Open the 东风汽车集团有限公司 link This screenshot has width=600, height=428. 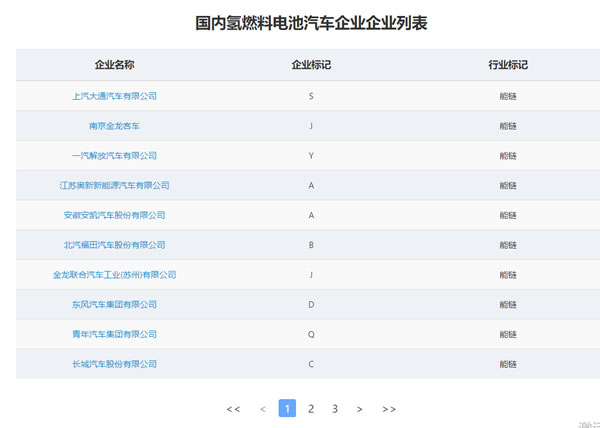coord(114,304)
